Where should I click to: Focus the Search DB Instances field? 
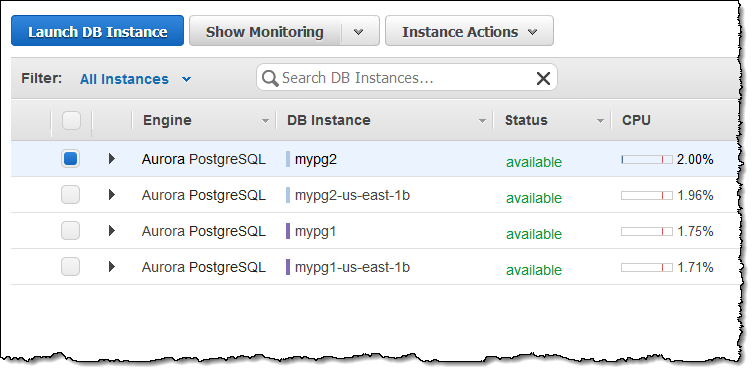[407, 78]
